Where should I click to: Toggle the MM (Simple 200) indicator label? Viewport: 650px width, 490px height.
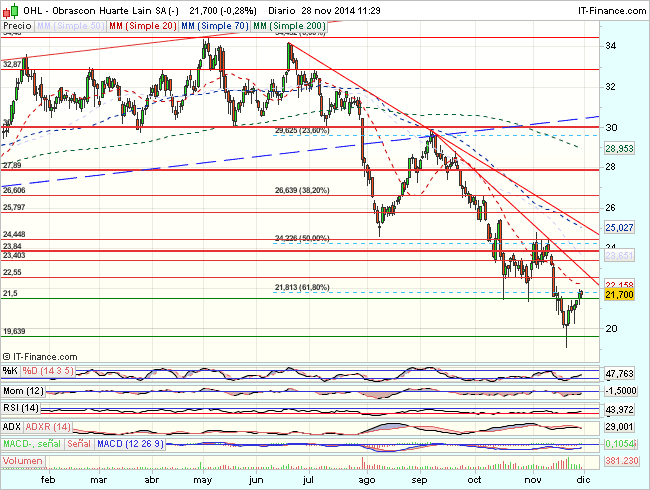click(x=289, y=26)
